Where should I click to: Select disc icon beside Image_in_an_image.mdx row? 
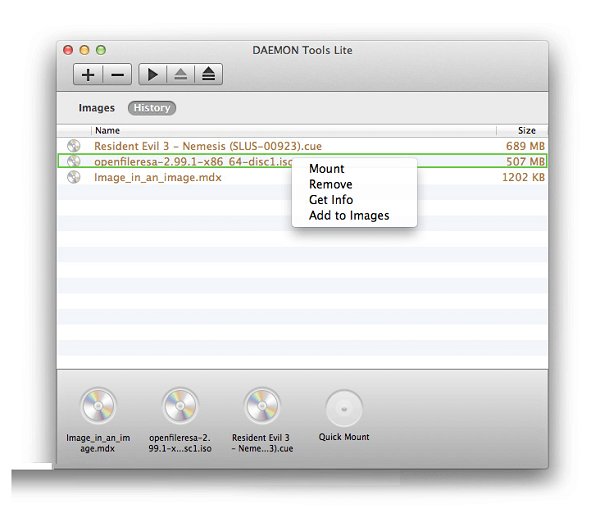coord(74,177)
